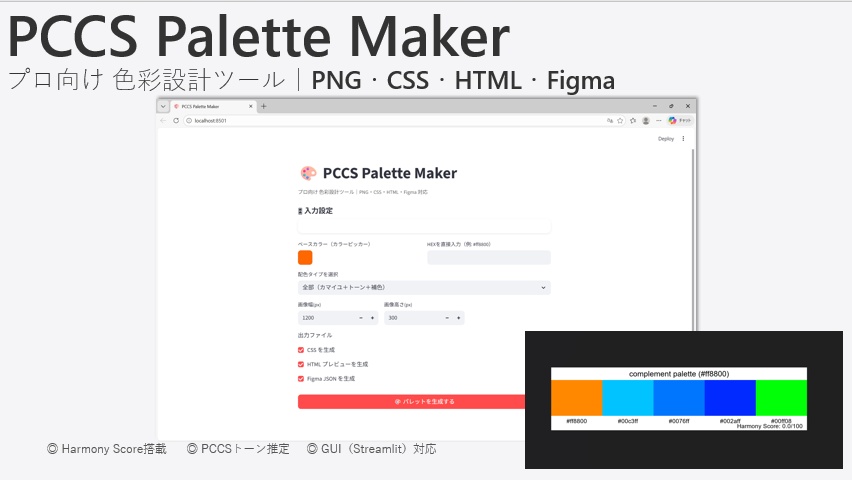Go back with the browser back arrow
This screenshot has width=852, height=480.
pyautogui.click(x=164, y=121)
